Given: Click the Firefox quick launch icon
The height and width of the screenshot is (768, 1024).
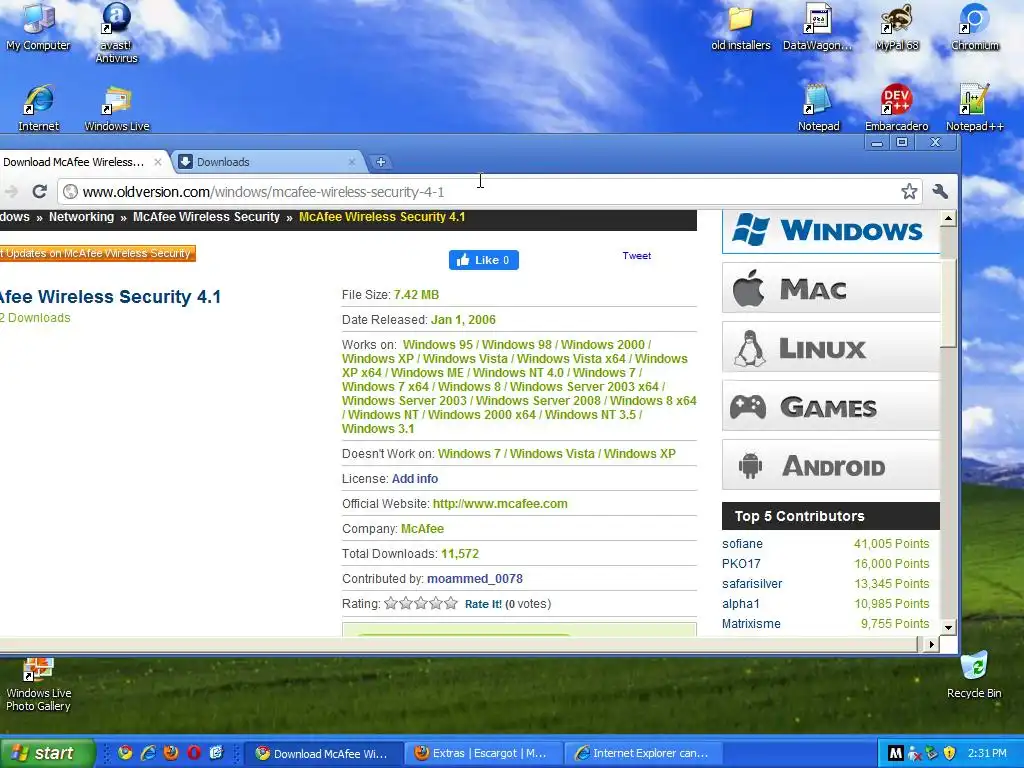Looking at the screenshot, I should 171,753.
